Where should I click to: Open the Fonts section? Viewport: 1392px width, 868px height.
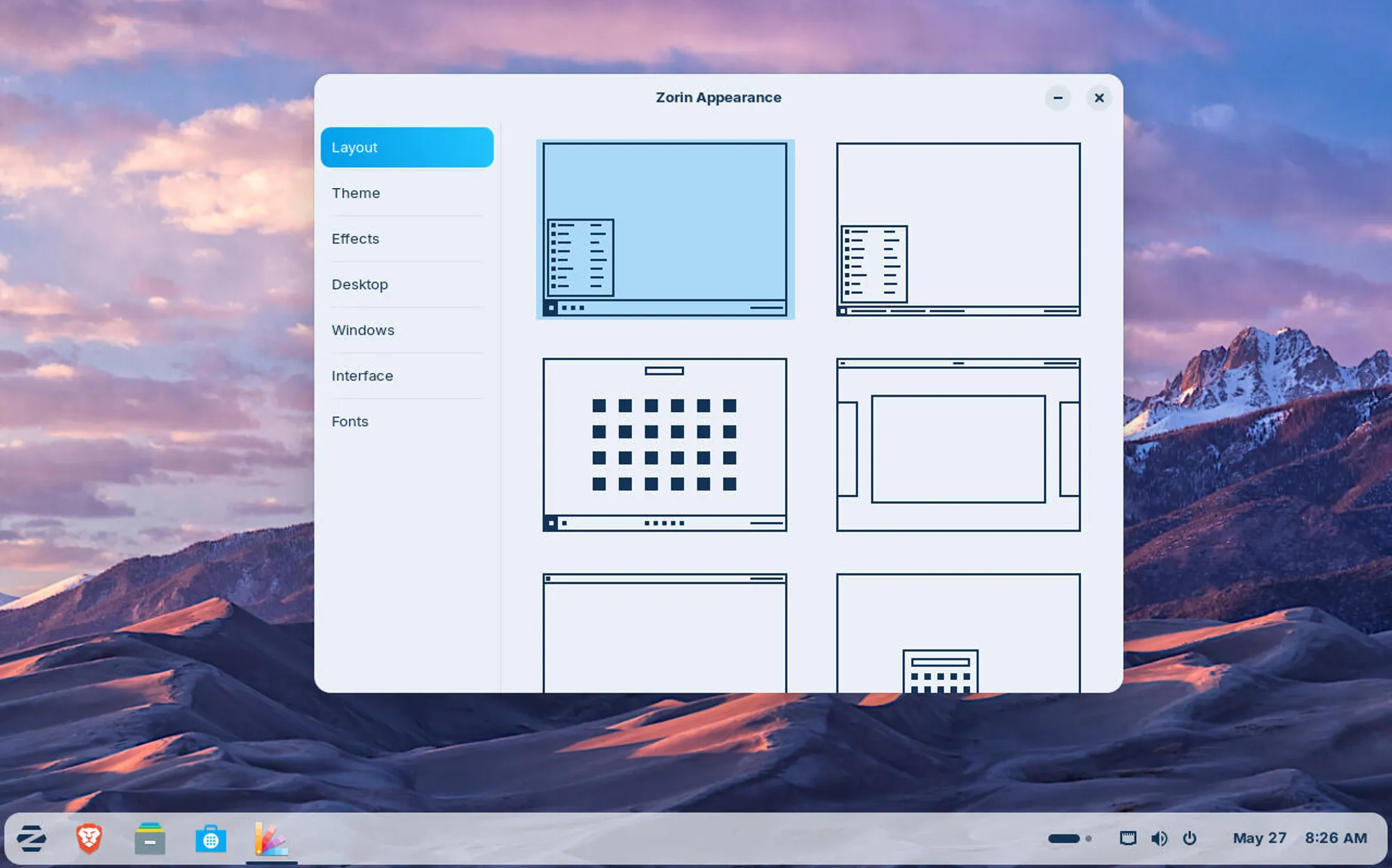tap(407, 421)
